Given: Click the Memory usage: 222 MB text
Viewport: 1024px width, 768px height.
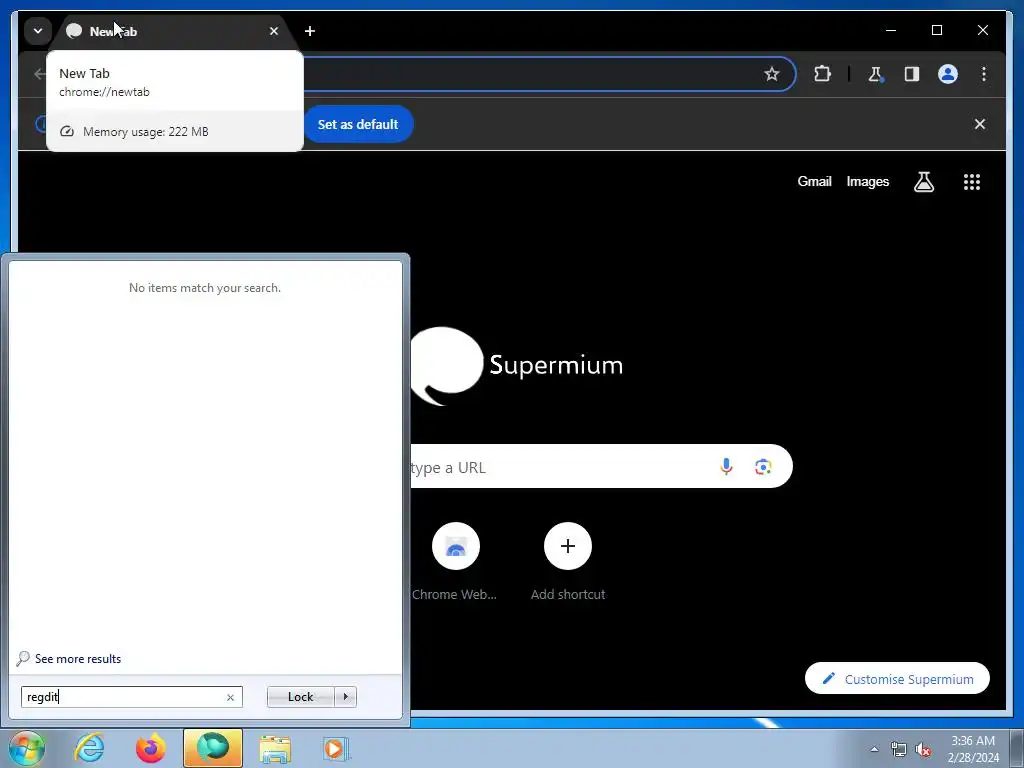Looking at the screenshot, I should point(146,131).
